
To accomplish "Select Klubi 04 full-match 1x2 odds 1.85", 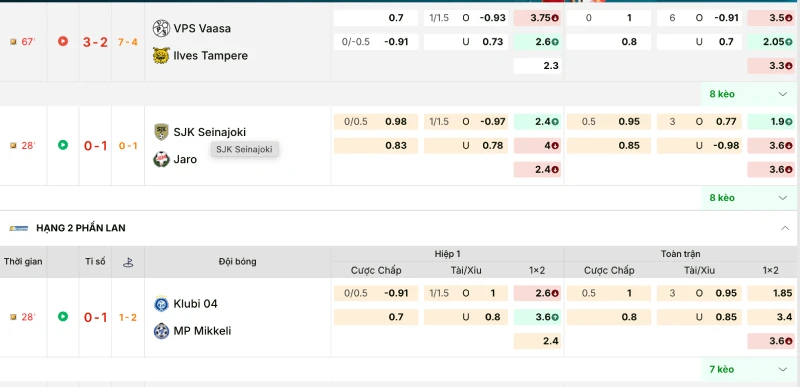I will (x=771, y=293).
